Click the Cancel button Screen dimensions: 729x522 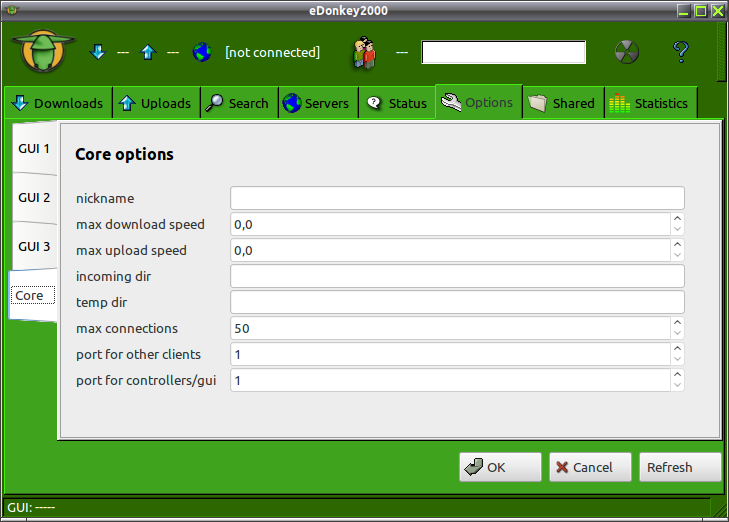click(590, 467)
